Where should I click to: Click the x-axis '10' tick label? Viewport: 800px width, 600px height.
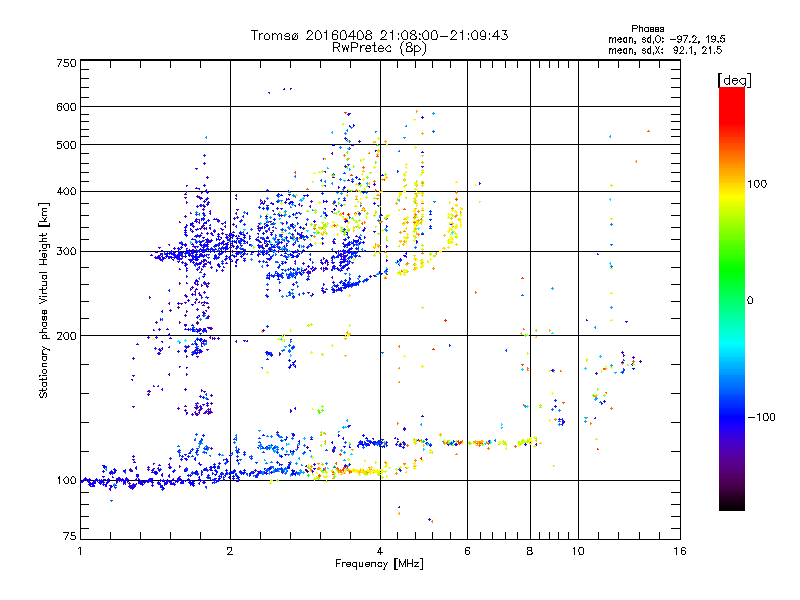coord(578,551)
